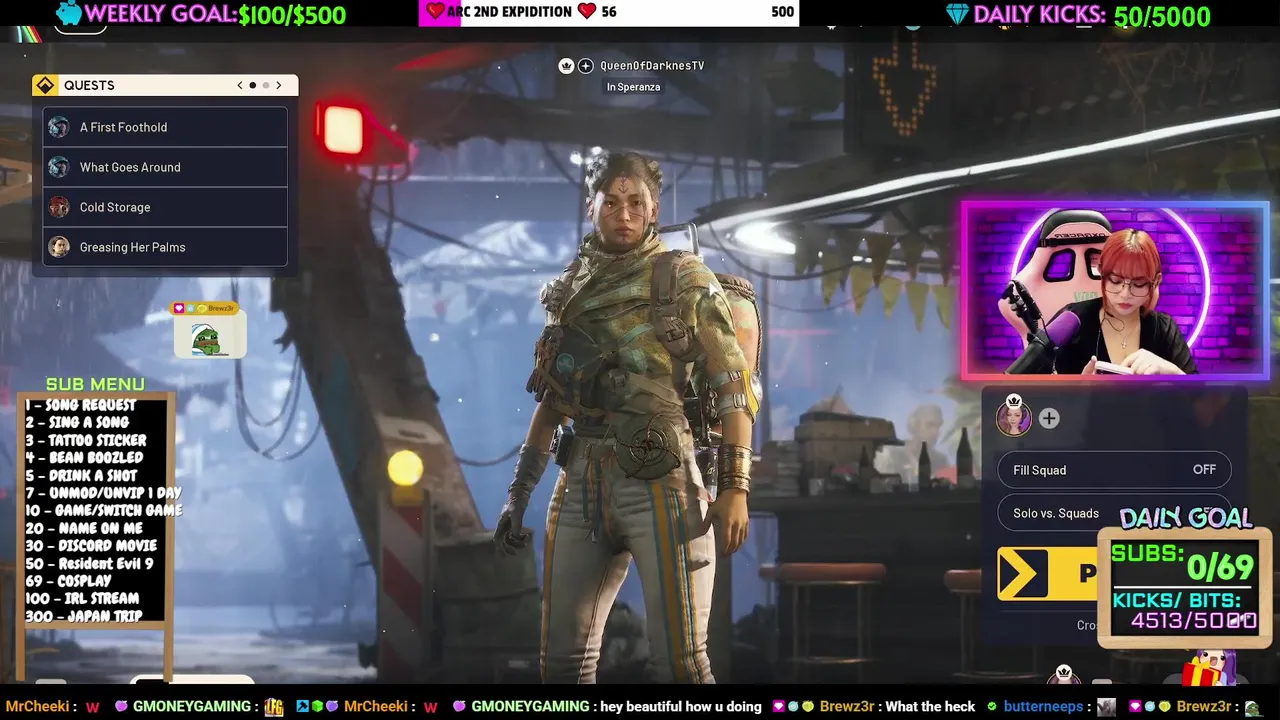Screen dimensions: 1280x720
Task: Click the Pepe frog emote from Brewz3r
Action: tap(209, 338)
